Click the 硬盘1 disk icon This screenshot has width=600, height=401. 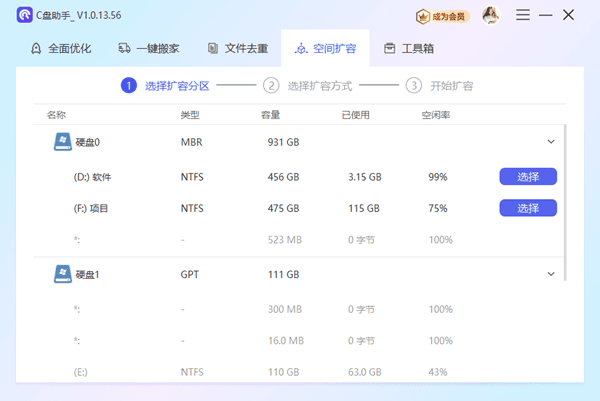62,273
